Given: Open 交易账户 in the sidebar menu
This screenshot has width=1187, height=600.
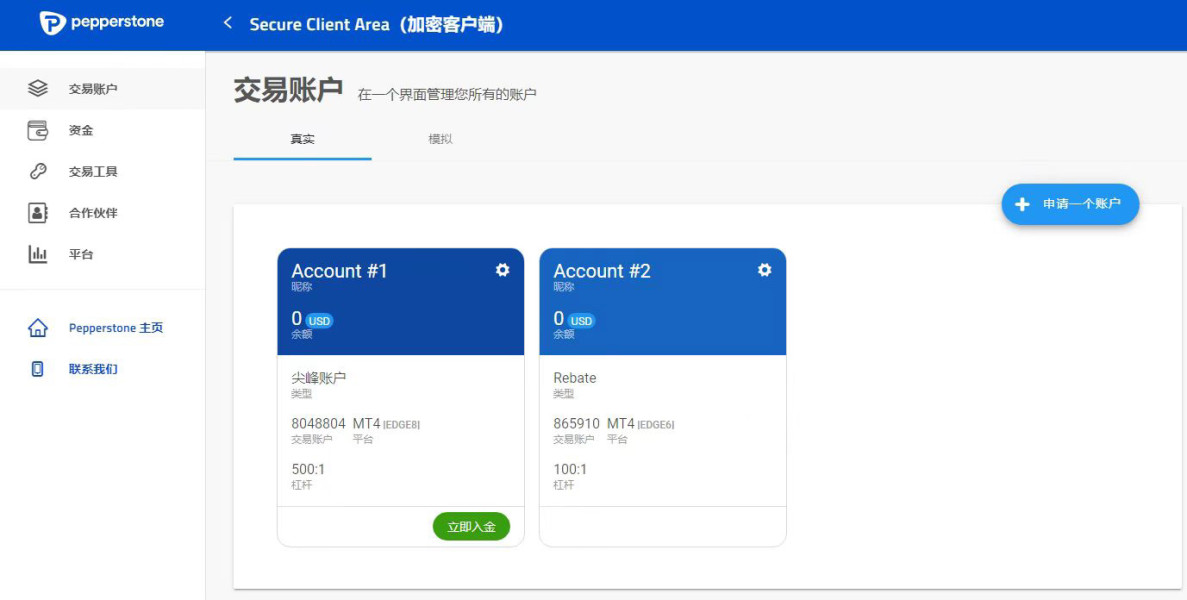Looking at the screenshot, I should [x=102, y=89].
